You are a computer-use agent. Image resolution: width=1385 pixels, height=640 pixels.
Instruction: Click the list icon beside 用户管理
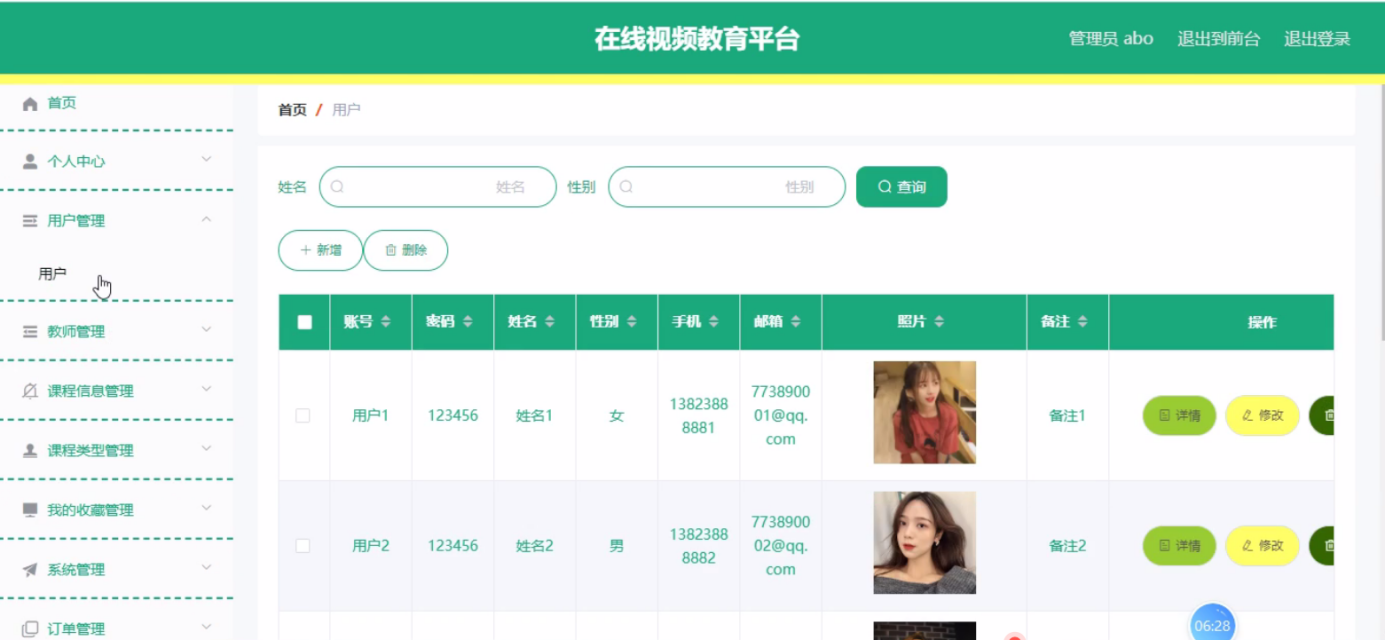tap(30, 221)
